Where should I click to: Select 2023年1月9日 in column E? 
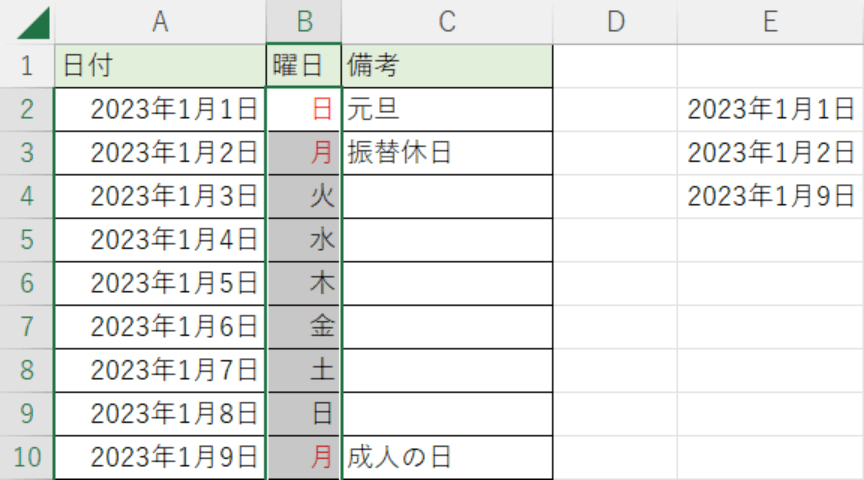pyautogui.click(x=769, y=197)
